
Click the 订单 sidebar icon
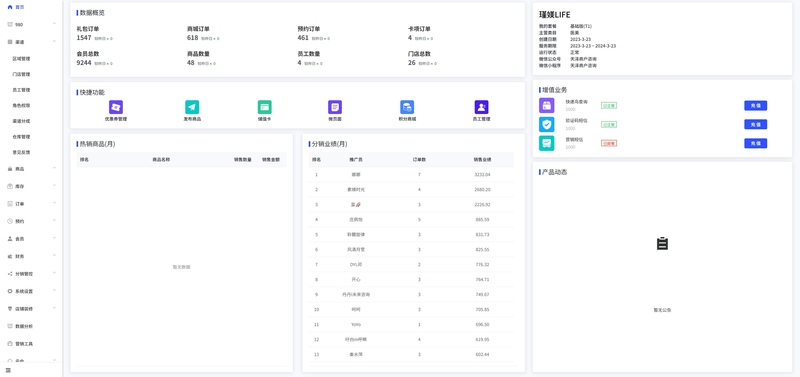10,204
